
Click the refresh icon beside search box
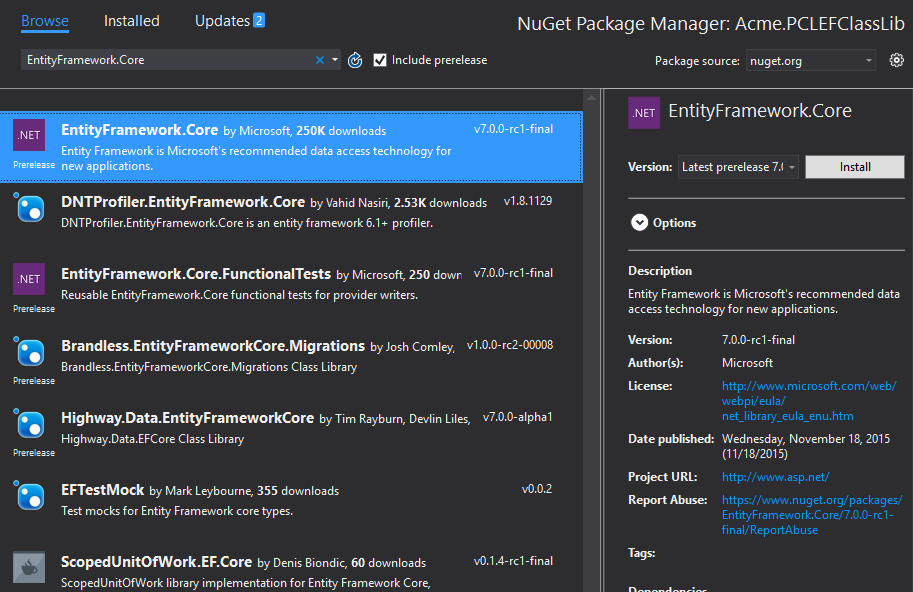pyautogui.click(x=355, y=60)
